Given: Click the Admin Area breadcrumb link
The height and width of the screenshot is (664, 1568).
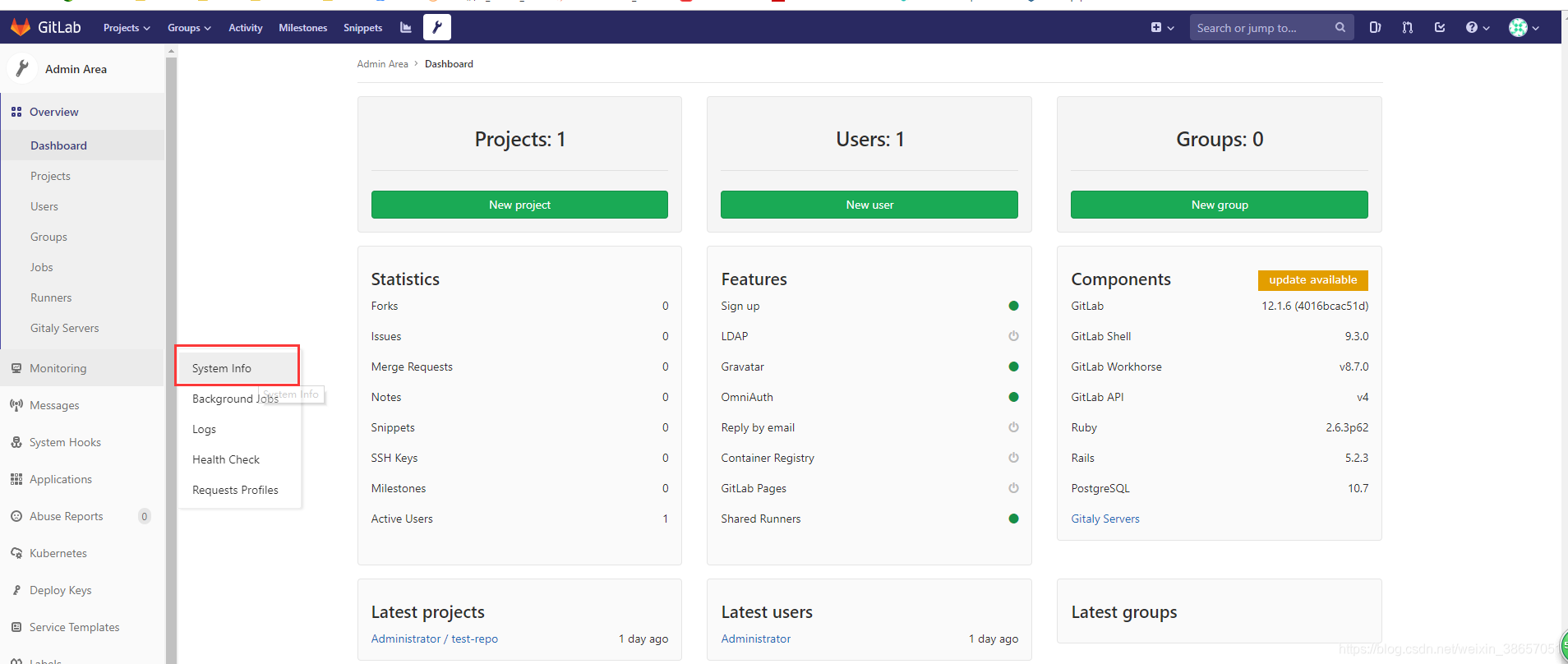Looking at the screenshot, I should pyautogui.click(x=382, y=63).
